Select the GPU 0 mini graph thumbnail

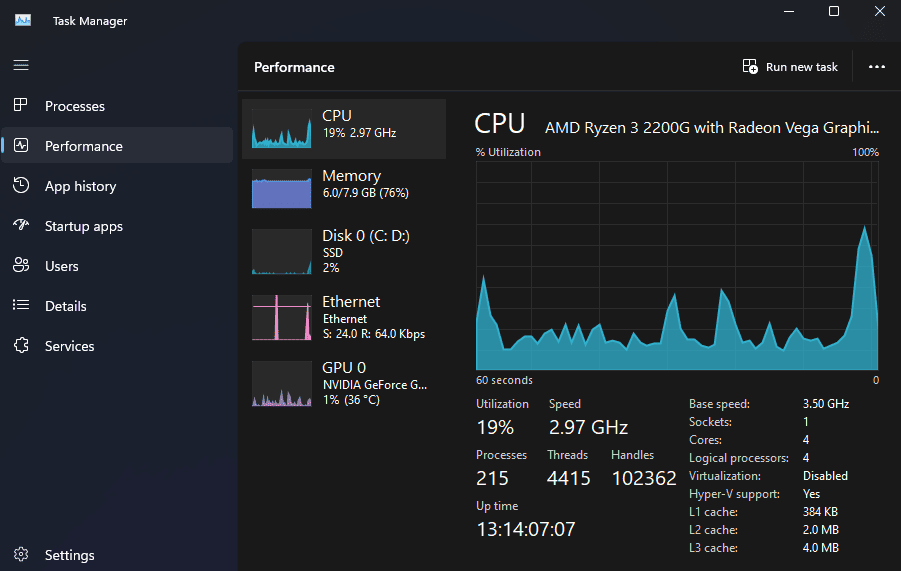coord(282,384)
